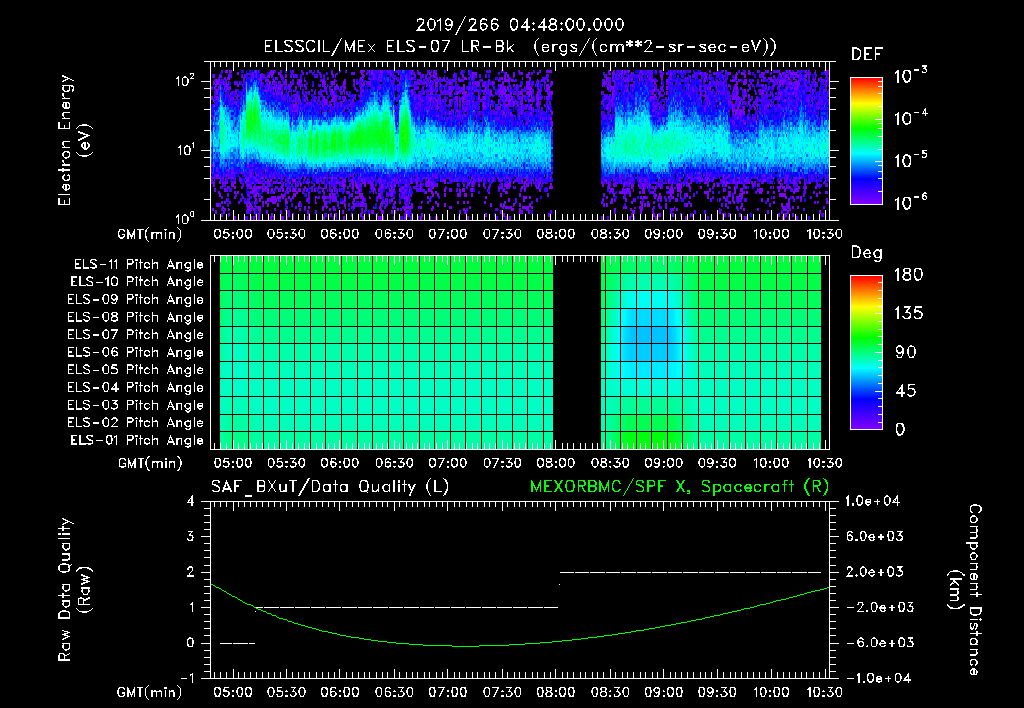The image size is (1024, 708).
Task: Click the 4 tick on the data quality axis
Action: pos(190,501)
